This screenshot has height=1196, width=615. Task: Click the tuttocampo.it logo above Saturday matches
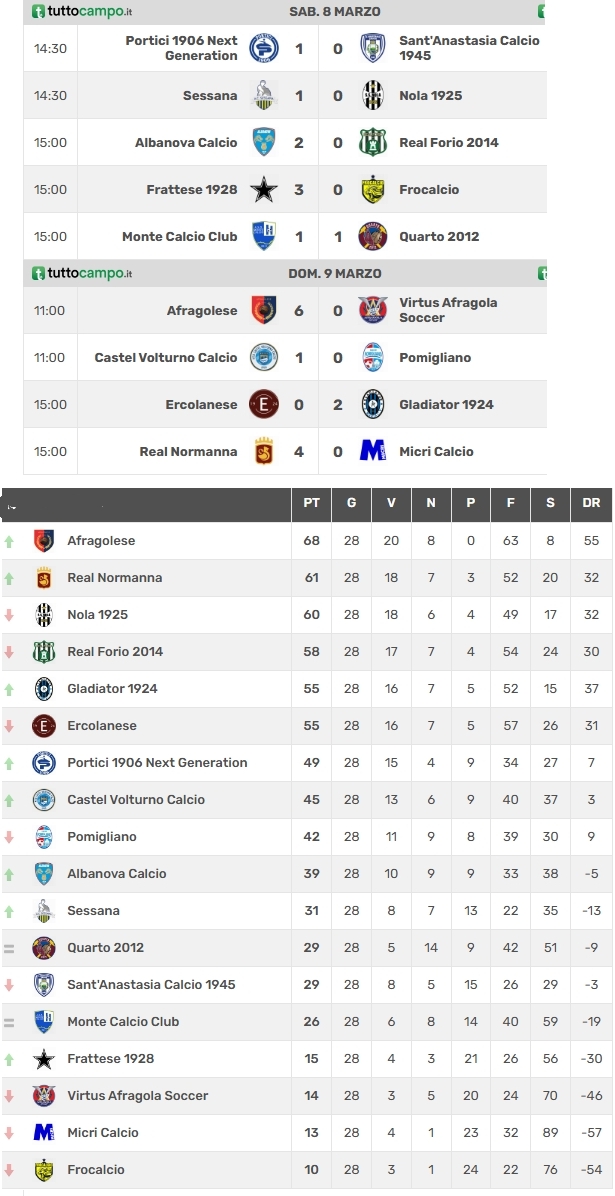[82, 11]
